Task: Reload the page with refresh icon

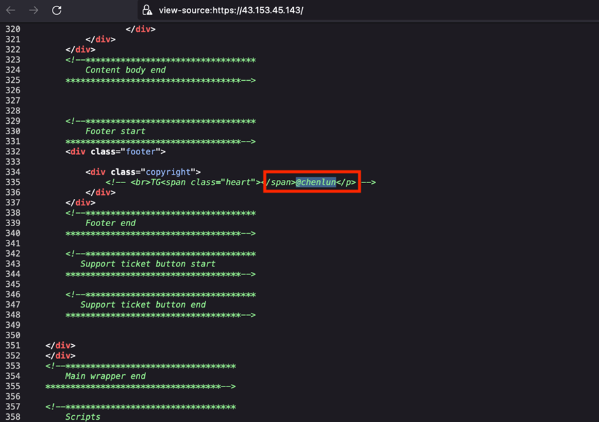Action: [x=57, y=10]
